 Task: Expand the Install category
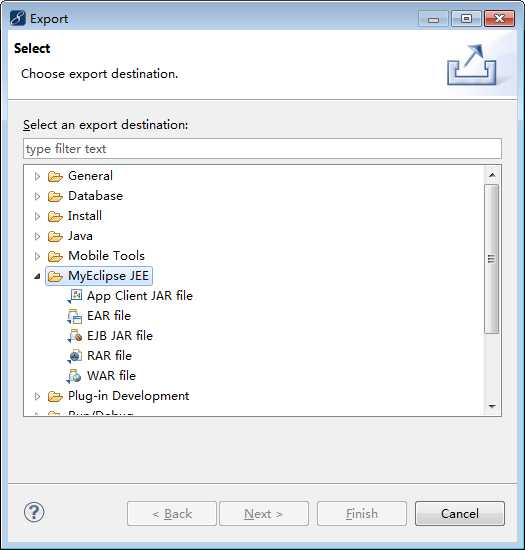click(x=37, y=216)
